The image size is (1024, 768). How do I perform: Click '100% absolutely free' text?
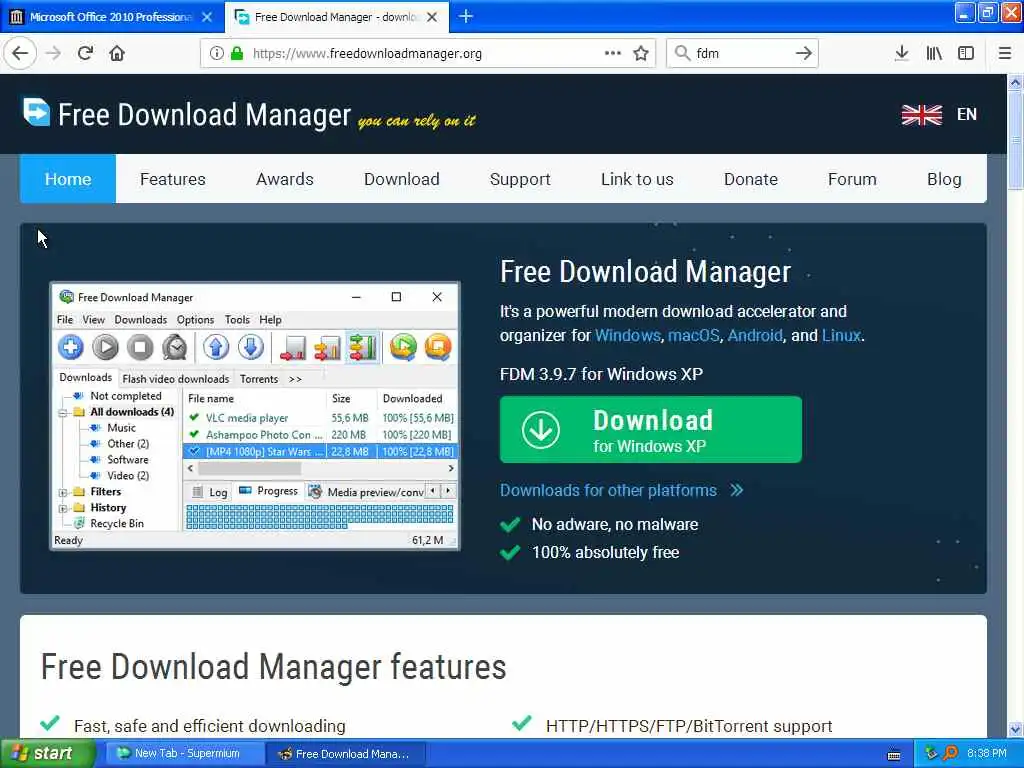click(x=605, y=552)
